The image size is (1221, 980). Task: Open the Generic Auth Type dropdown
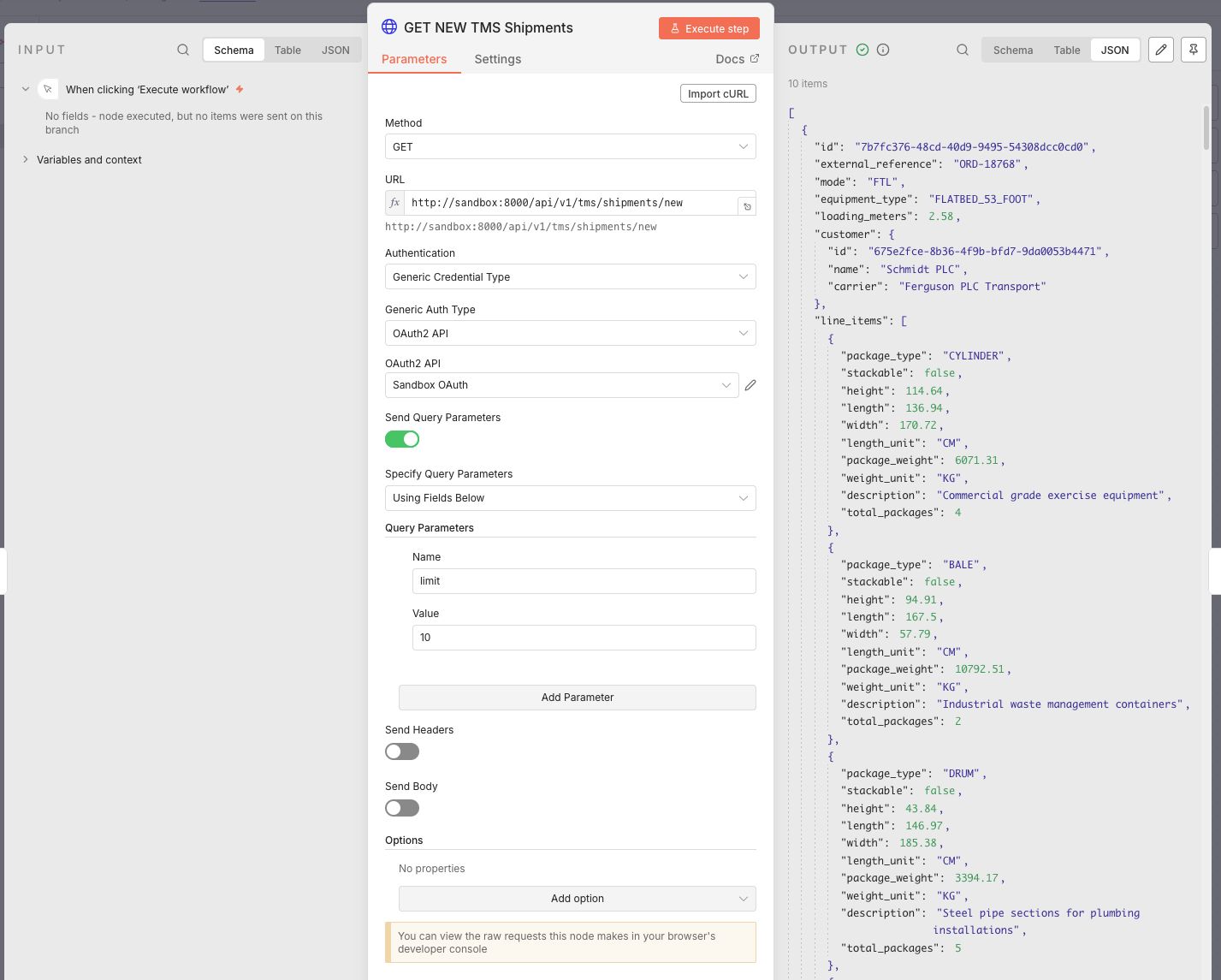(x=570, y=334)
